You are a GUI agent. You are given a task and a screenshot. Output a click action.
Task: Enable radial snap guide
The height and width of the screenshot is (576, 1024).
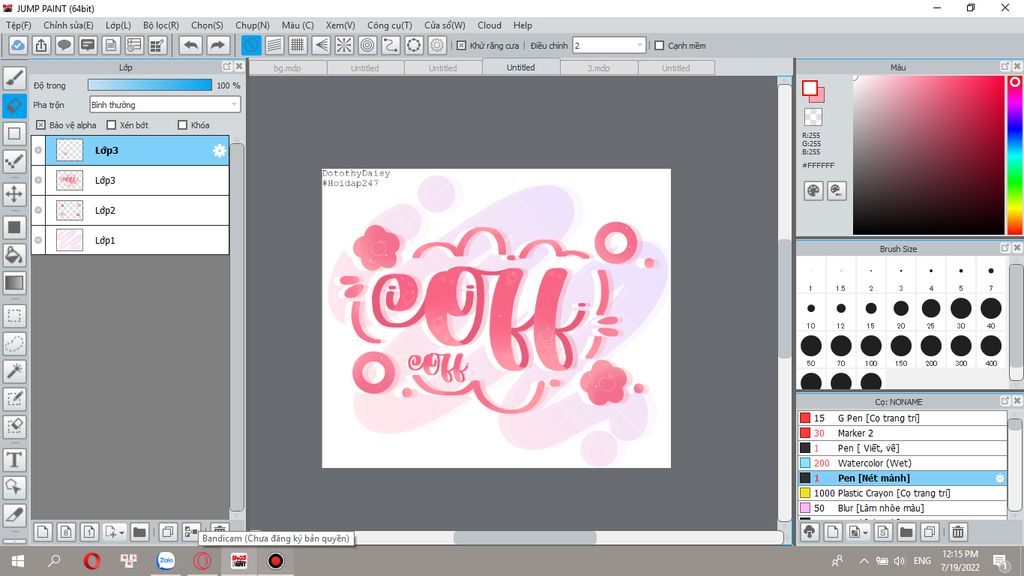click(x=344, y=46)
